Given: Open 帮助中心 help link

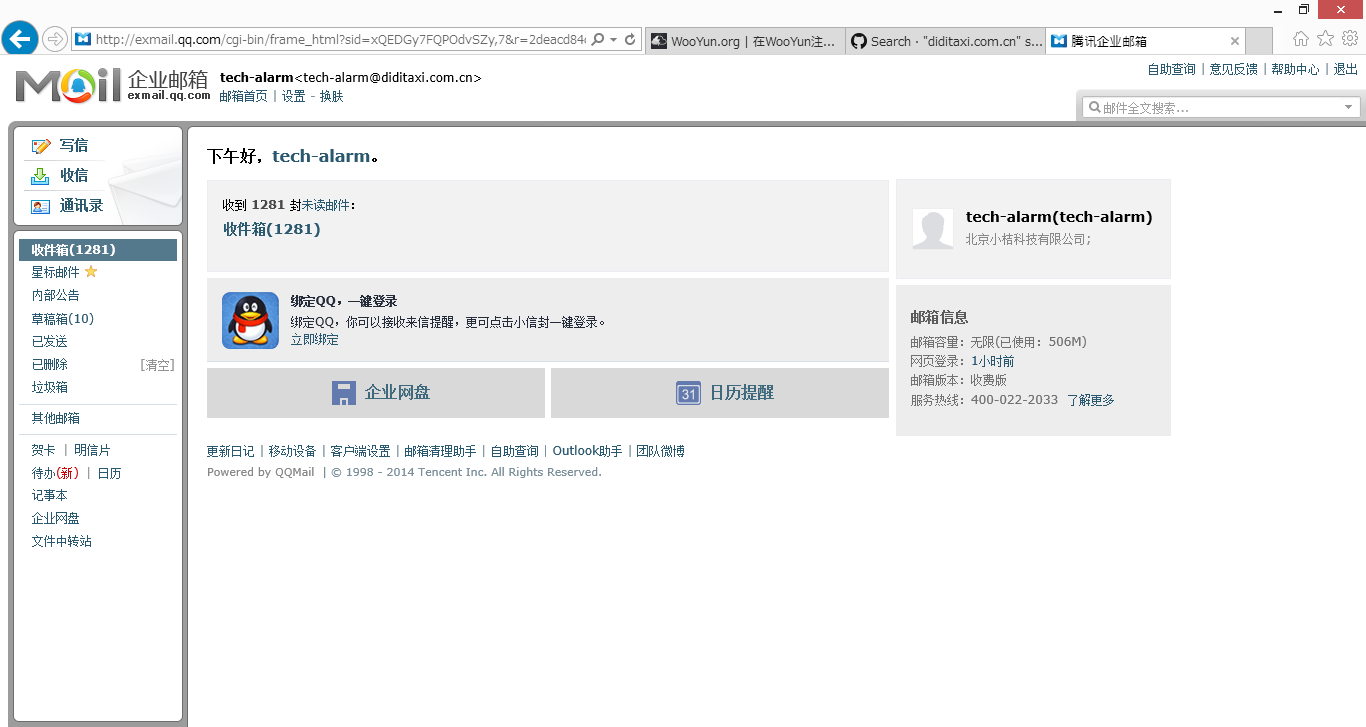Looking at the screenshot, I should pyautogui.click(x=1295, y=69).
